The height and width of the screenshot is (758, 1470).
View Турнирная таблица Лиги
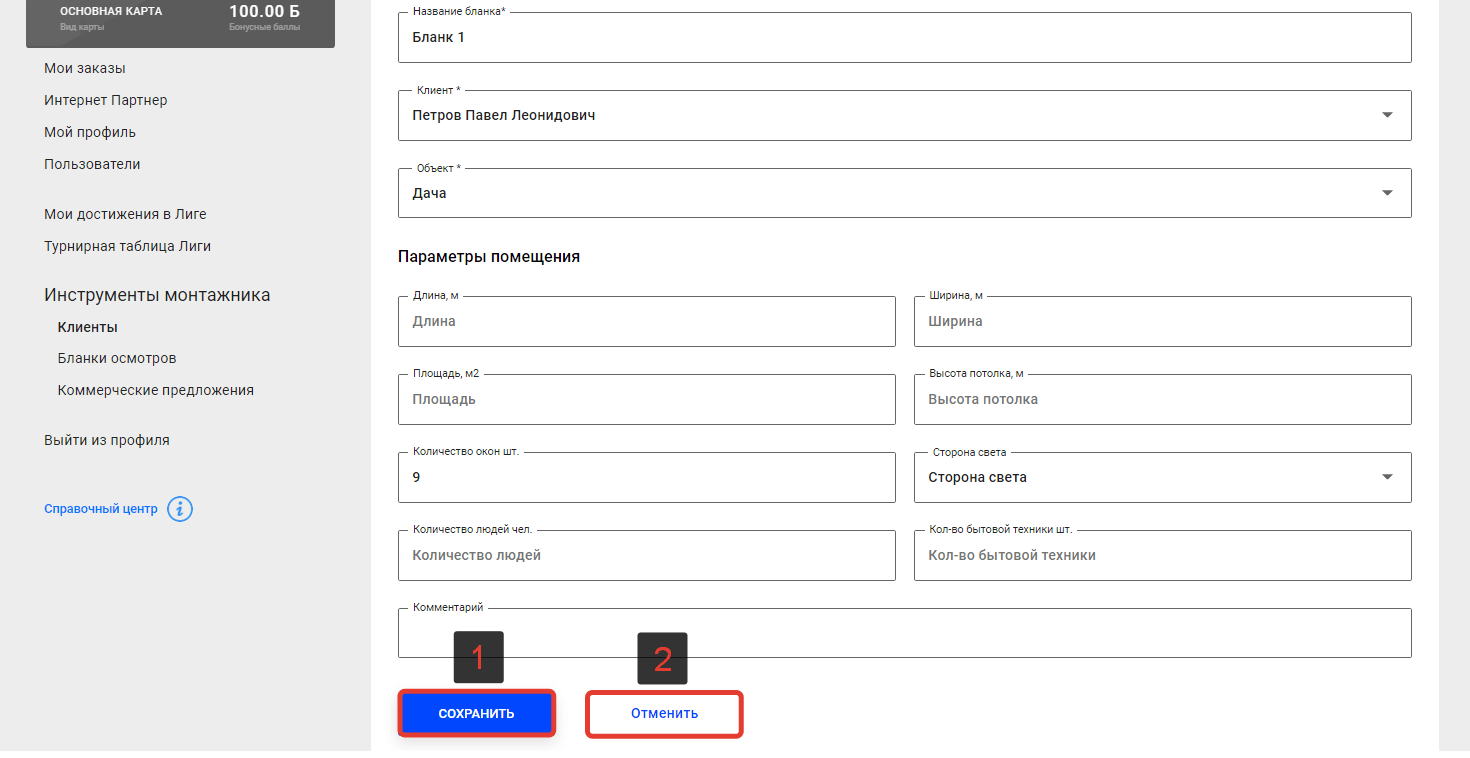127,246
